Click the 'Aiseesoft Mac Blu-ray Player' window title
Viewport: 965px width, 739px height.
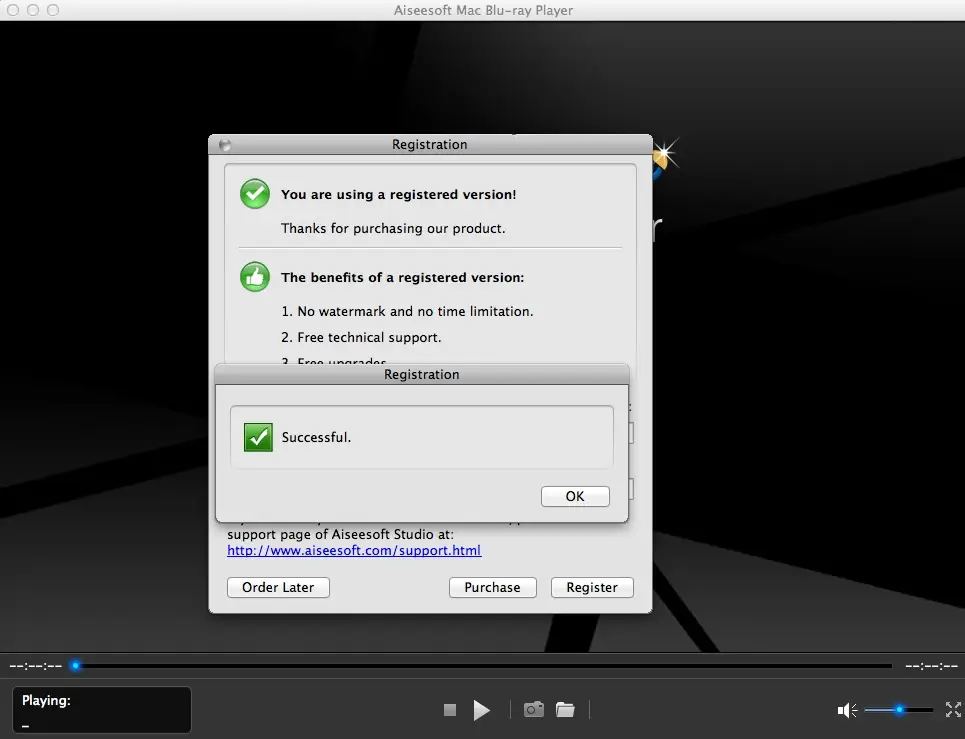coord(483,10)
